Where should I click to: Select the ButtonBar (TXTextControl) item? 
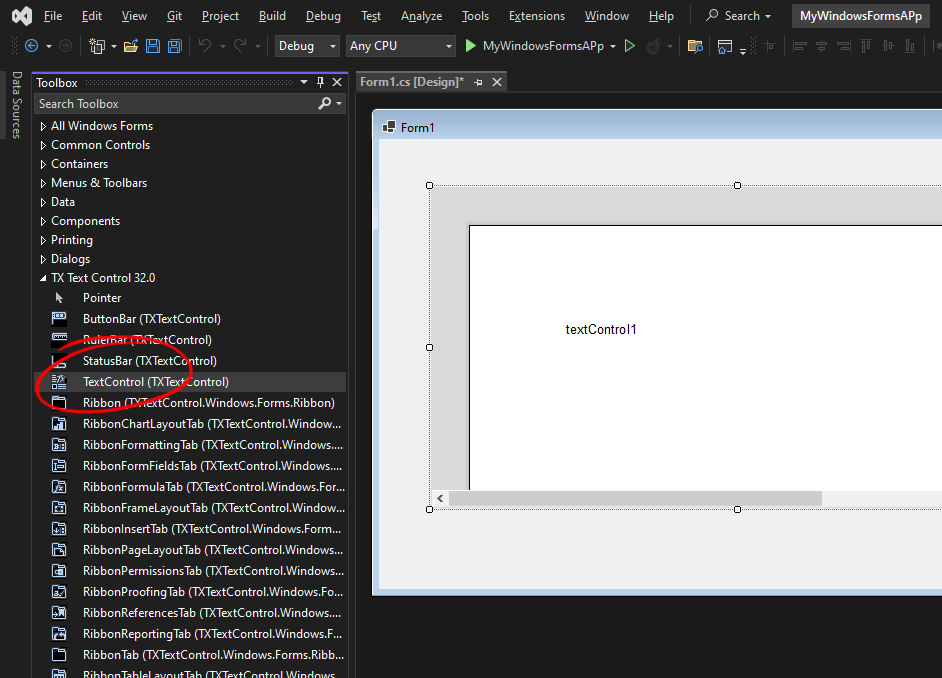coord(190,319)
